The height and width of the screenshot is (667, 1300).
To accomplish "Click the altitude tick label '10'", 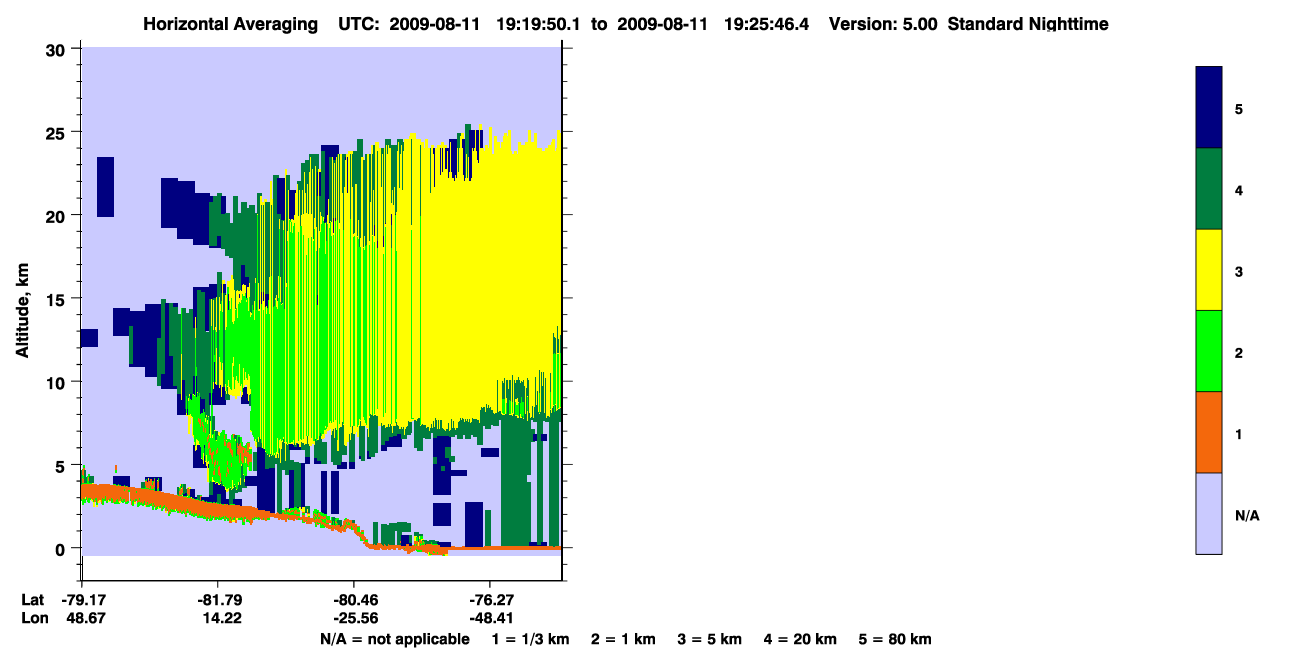I will point(58,382).
